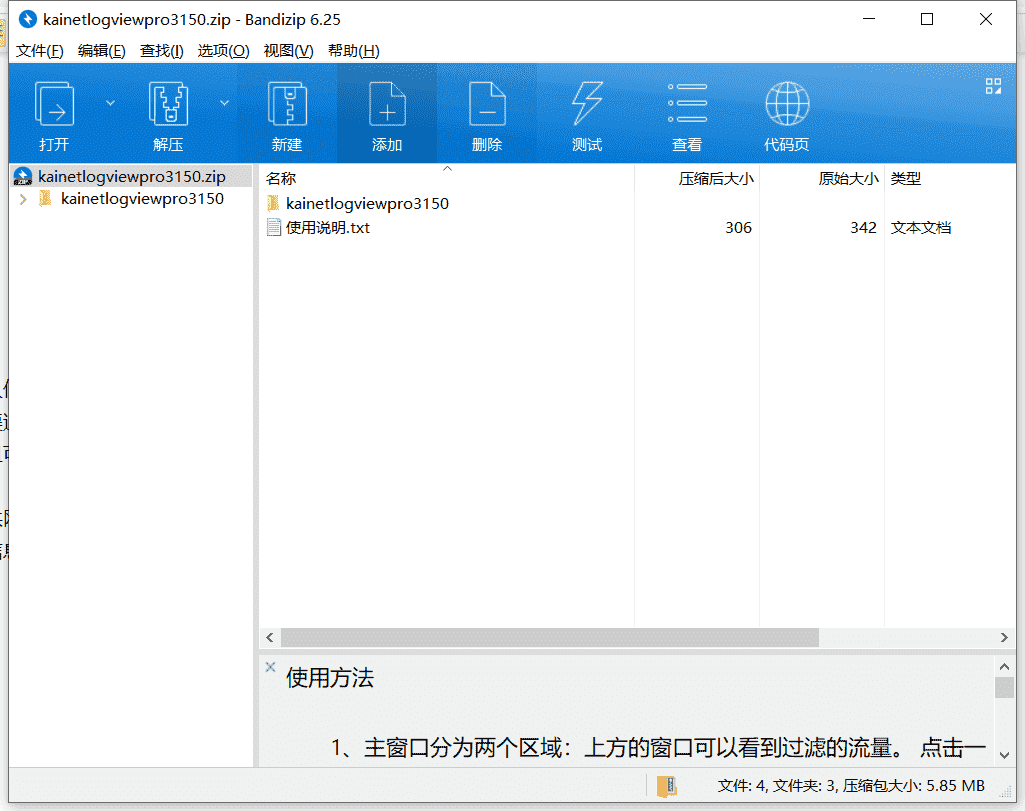Open the 视图(V) menu
The height and width of the screenshot is (811, 1025).
point(288,50)
